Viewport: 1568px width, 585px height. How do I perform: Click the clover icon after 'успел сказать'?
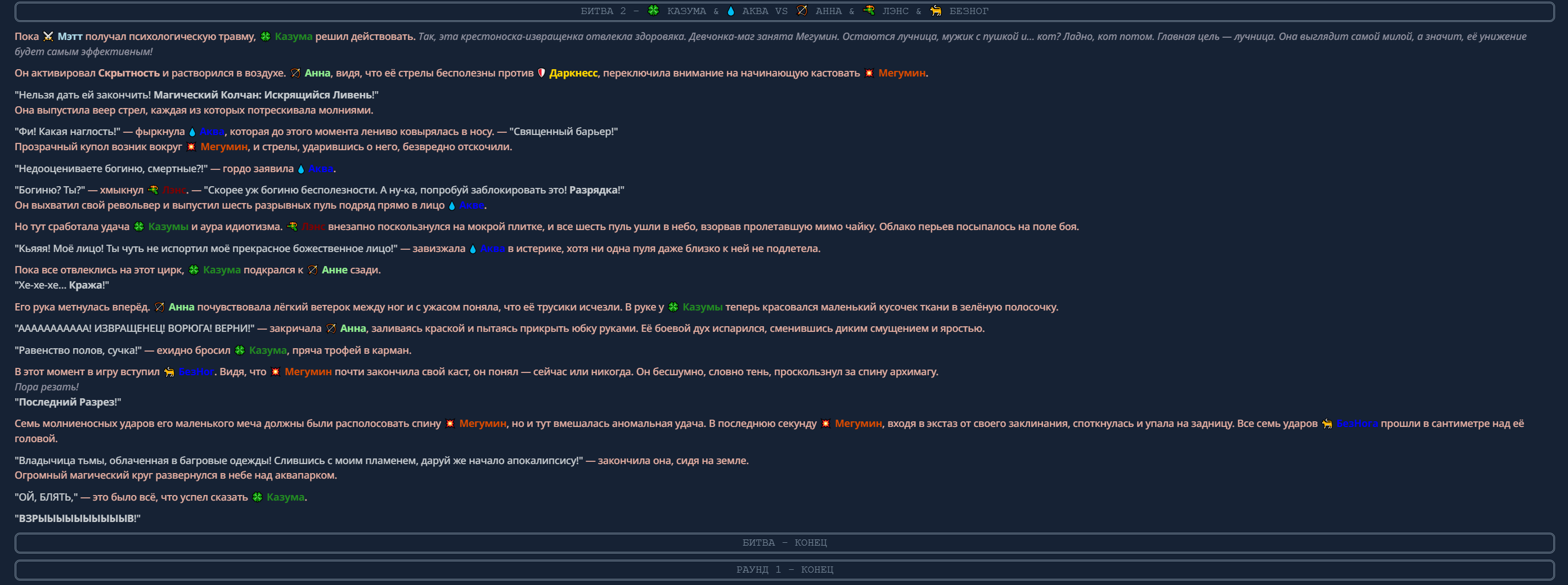258,497
